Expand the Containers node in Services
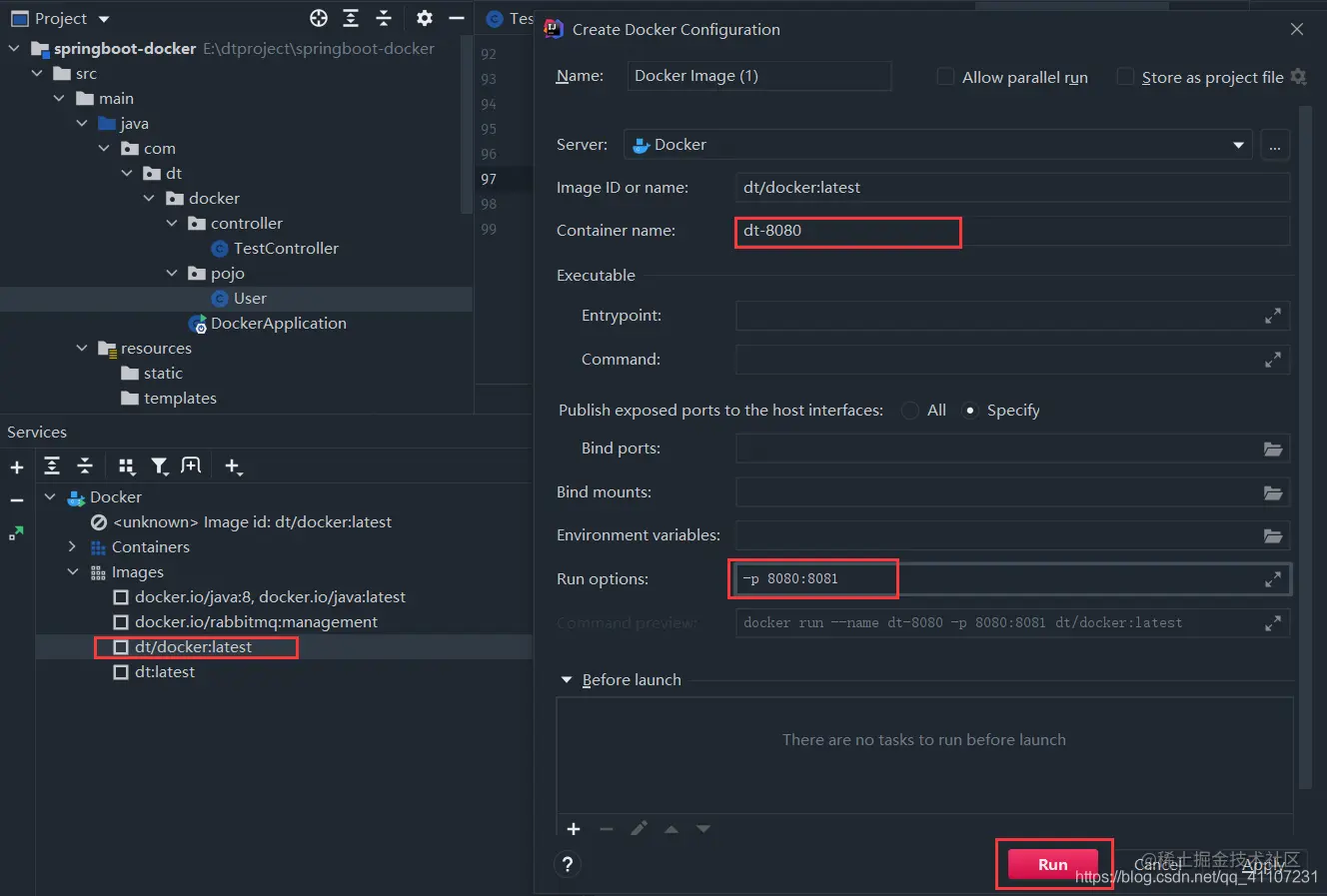This screenshot has height=896, width=1327. (72, 547)
